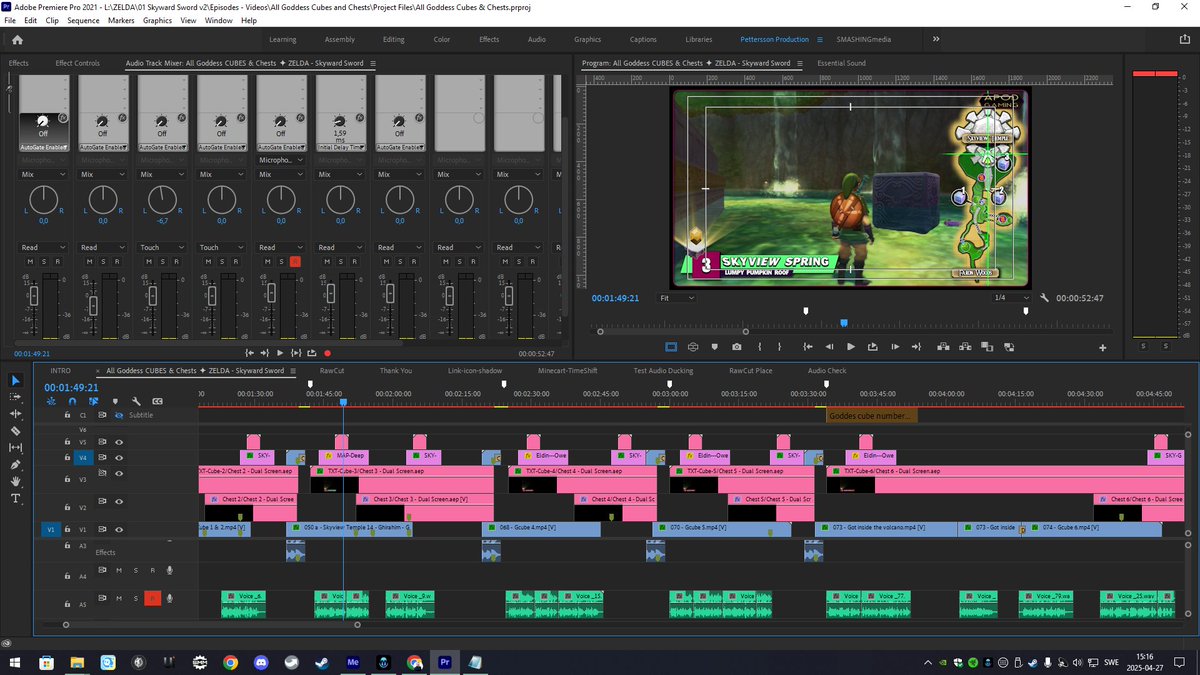Open timeline wrench display settings
The height and width of the screenshot is (675, 1200).
(136, 401)
